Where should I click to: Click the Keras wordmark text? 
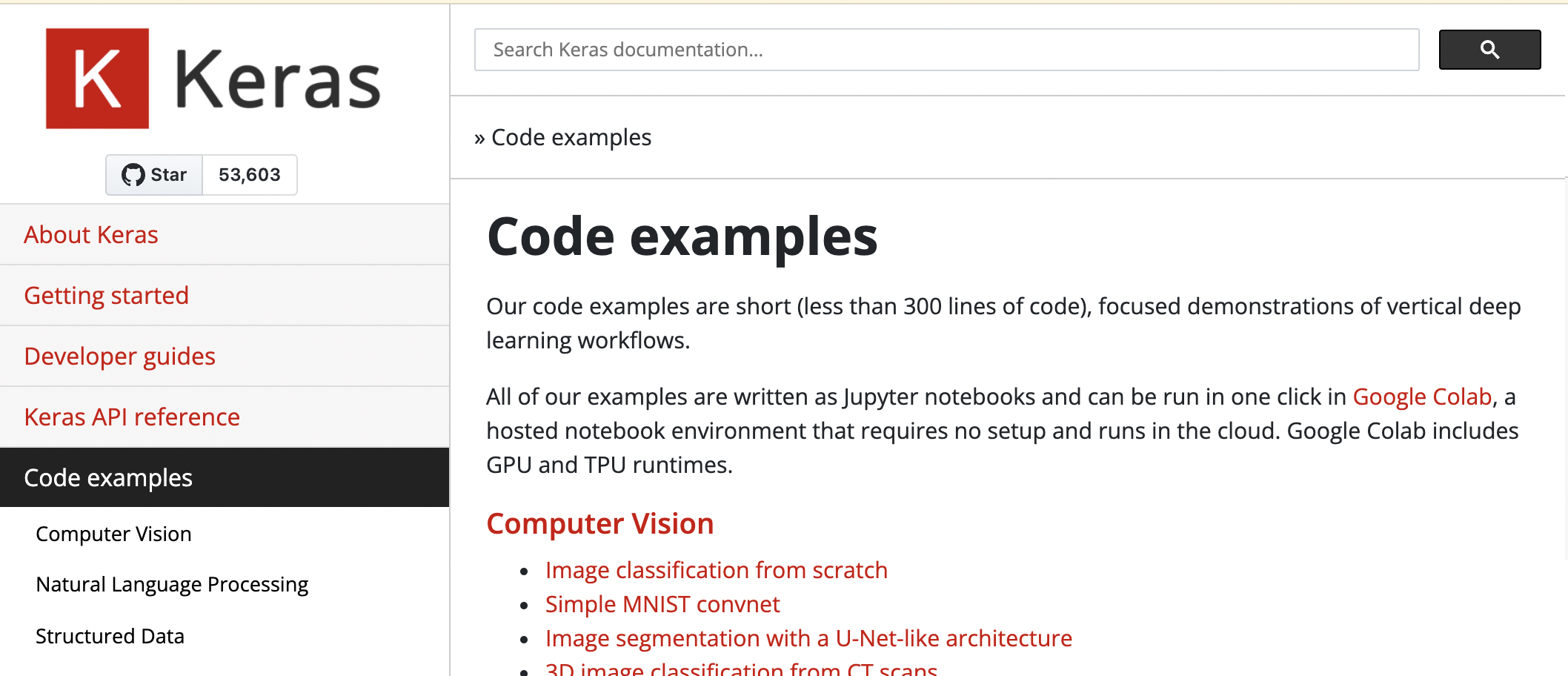click(277, 80)
